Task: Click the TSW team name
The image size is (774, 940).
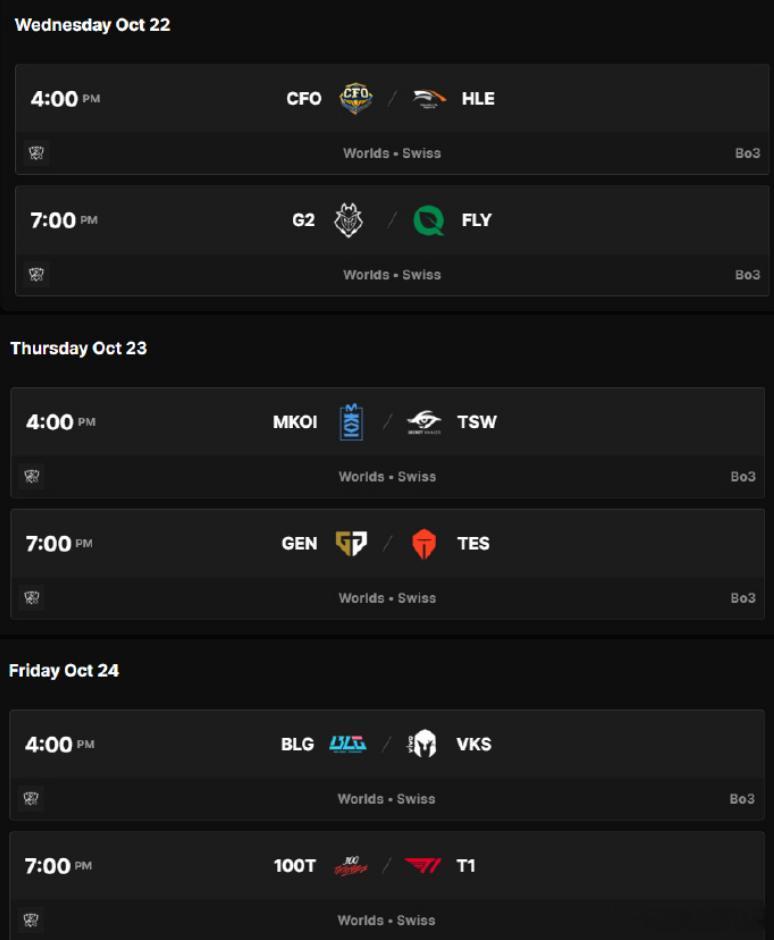Action: (x=477, y=422)
